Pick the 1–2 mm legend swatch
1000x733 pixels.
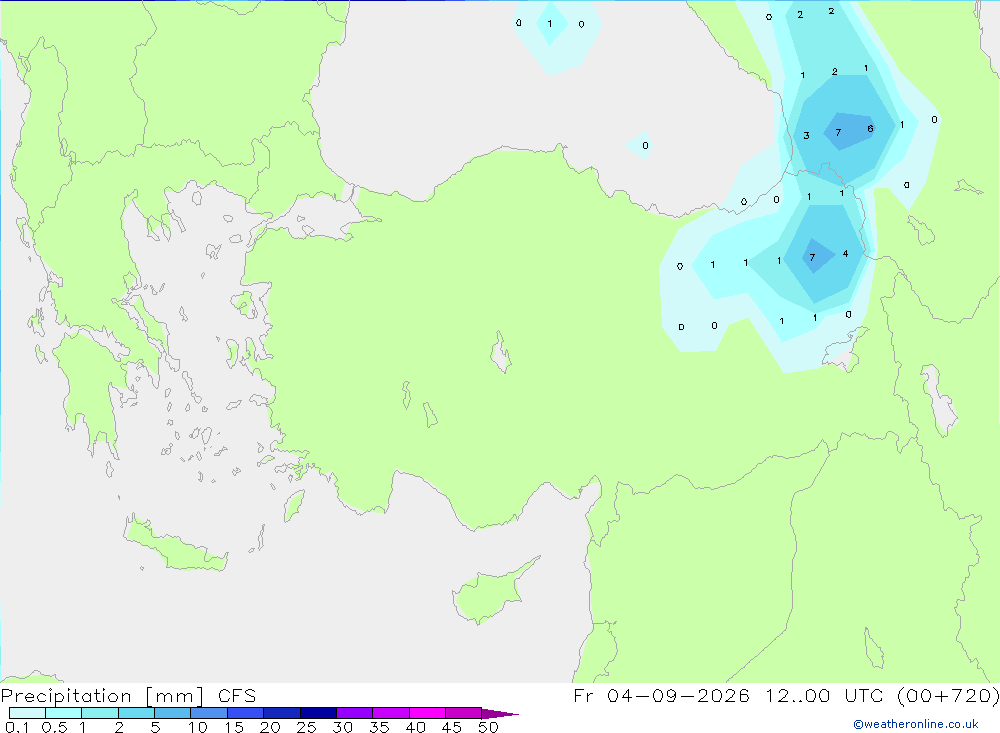tap(99, 713)
